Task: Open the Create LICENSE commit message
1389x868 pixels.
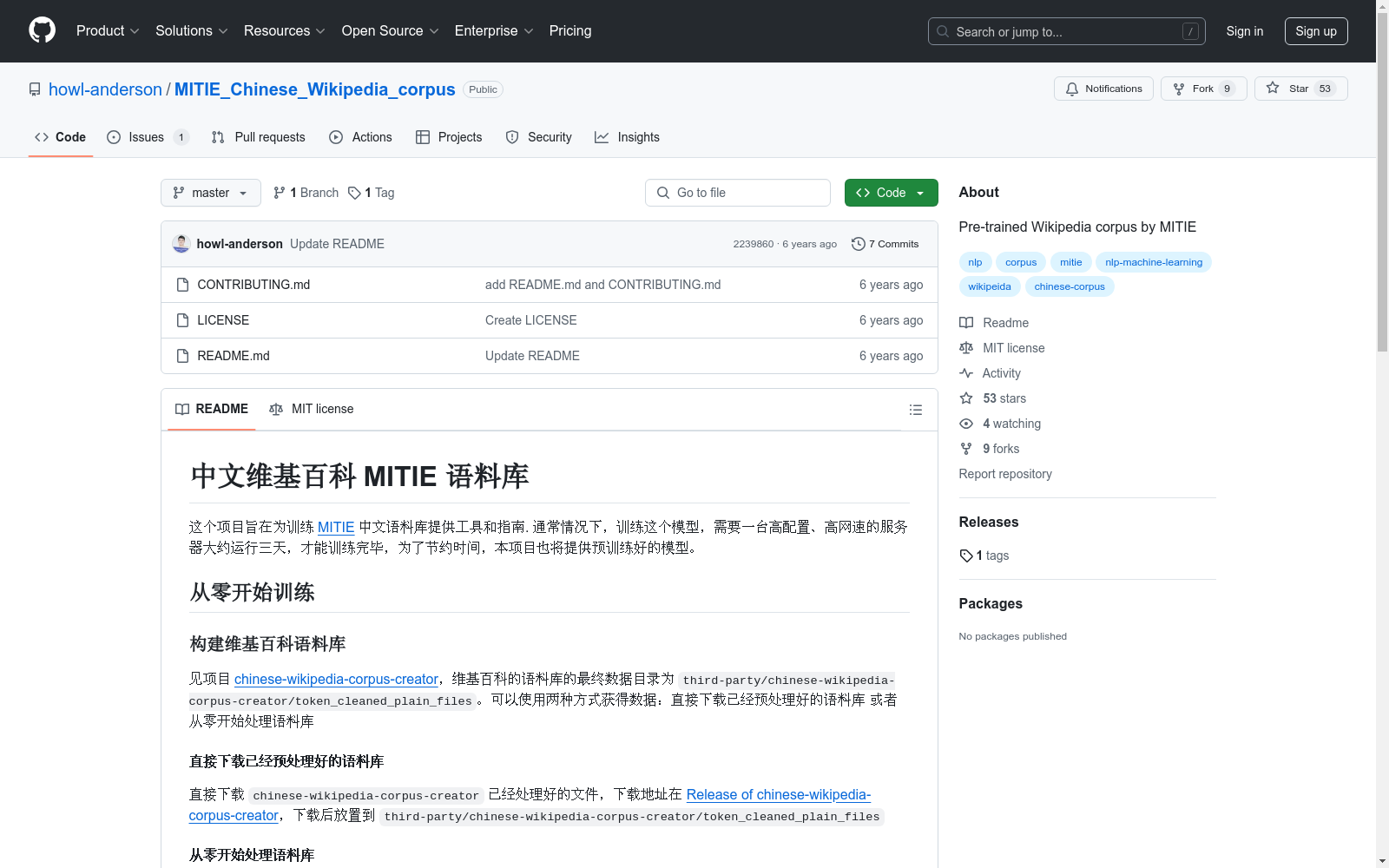Action: [531, 320]
